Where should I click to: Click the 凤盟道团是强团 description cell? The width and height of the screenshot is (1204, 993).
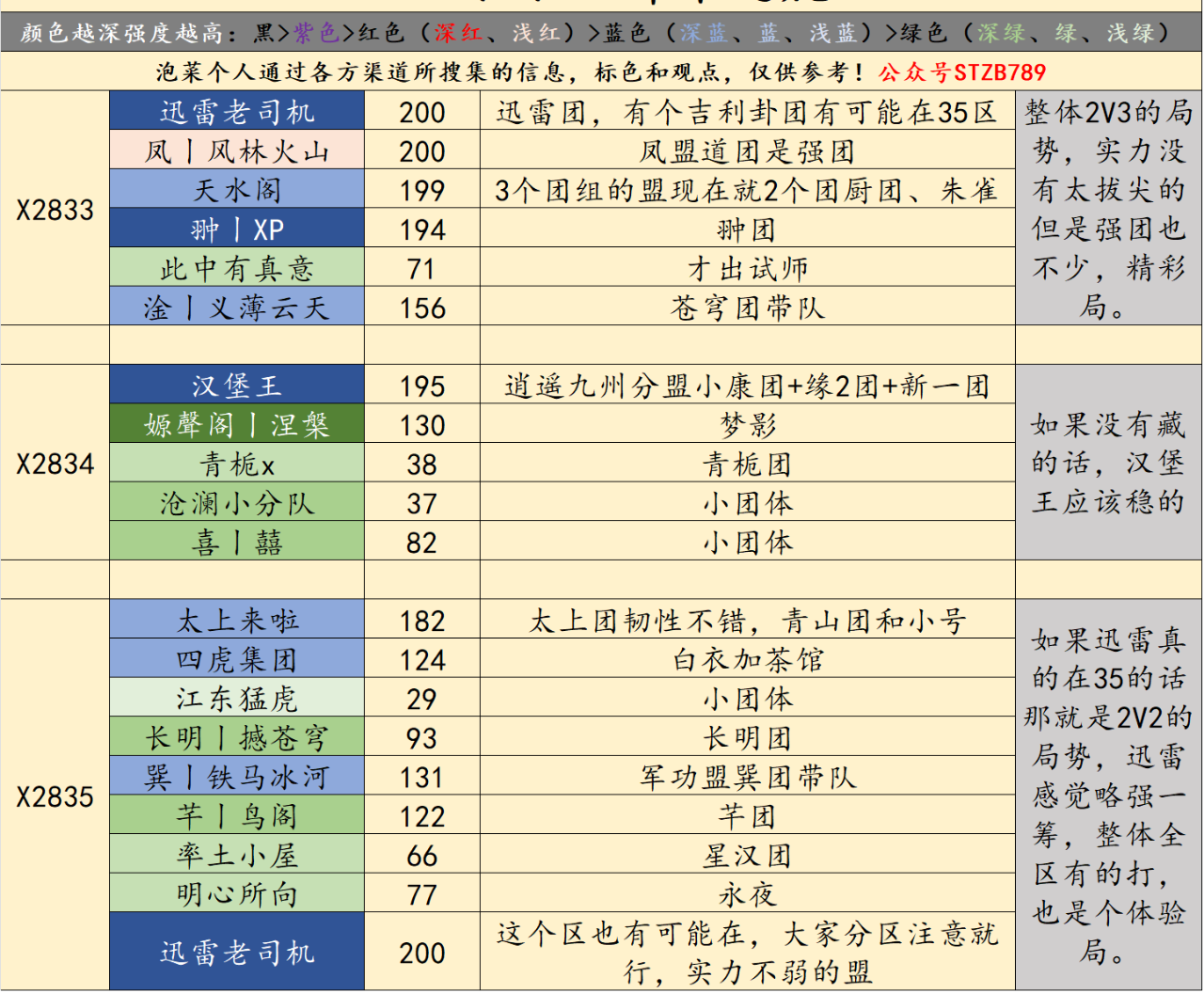point(748,150)
